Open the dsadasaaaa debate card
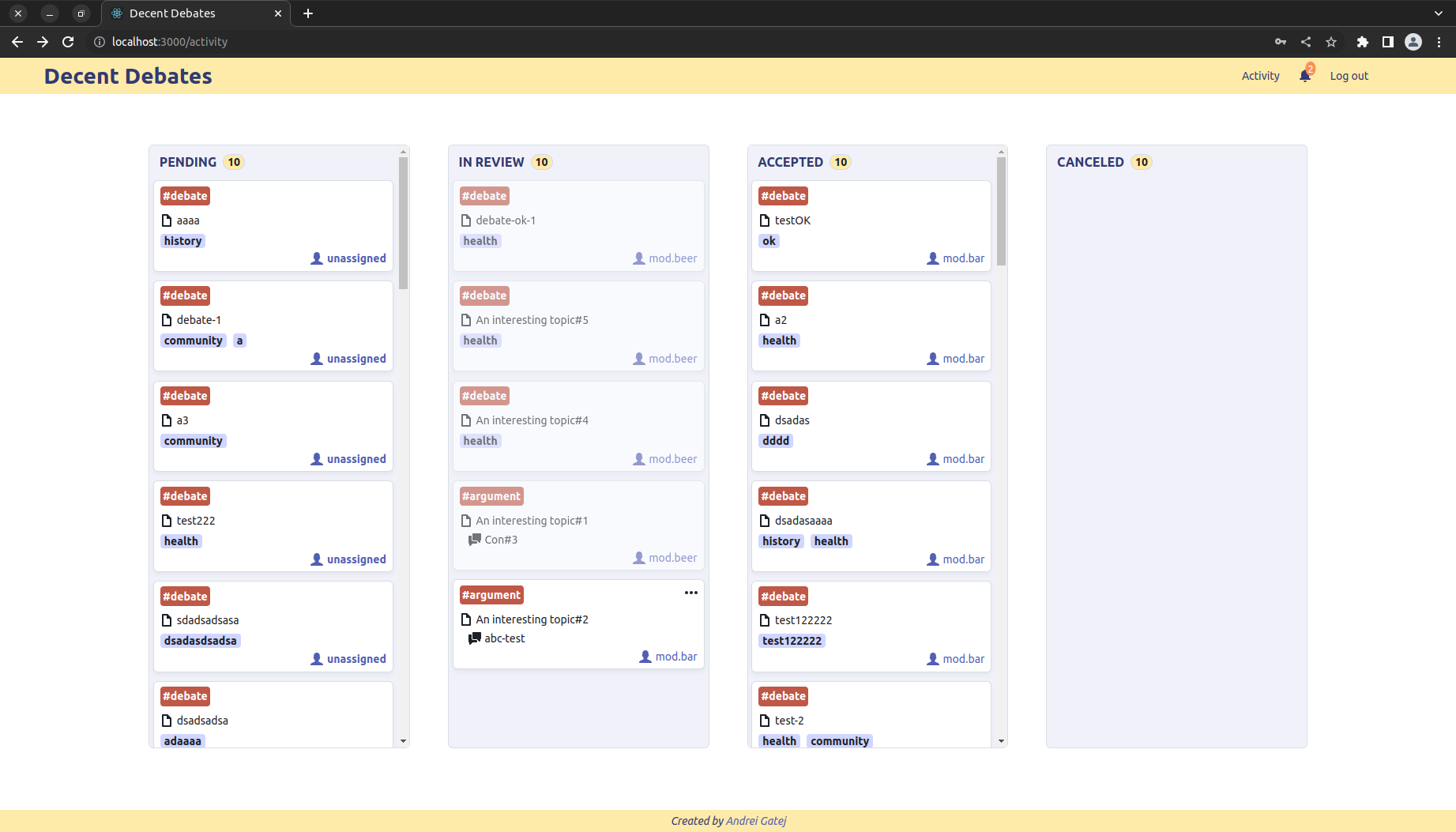 point(871,521)
